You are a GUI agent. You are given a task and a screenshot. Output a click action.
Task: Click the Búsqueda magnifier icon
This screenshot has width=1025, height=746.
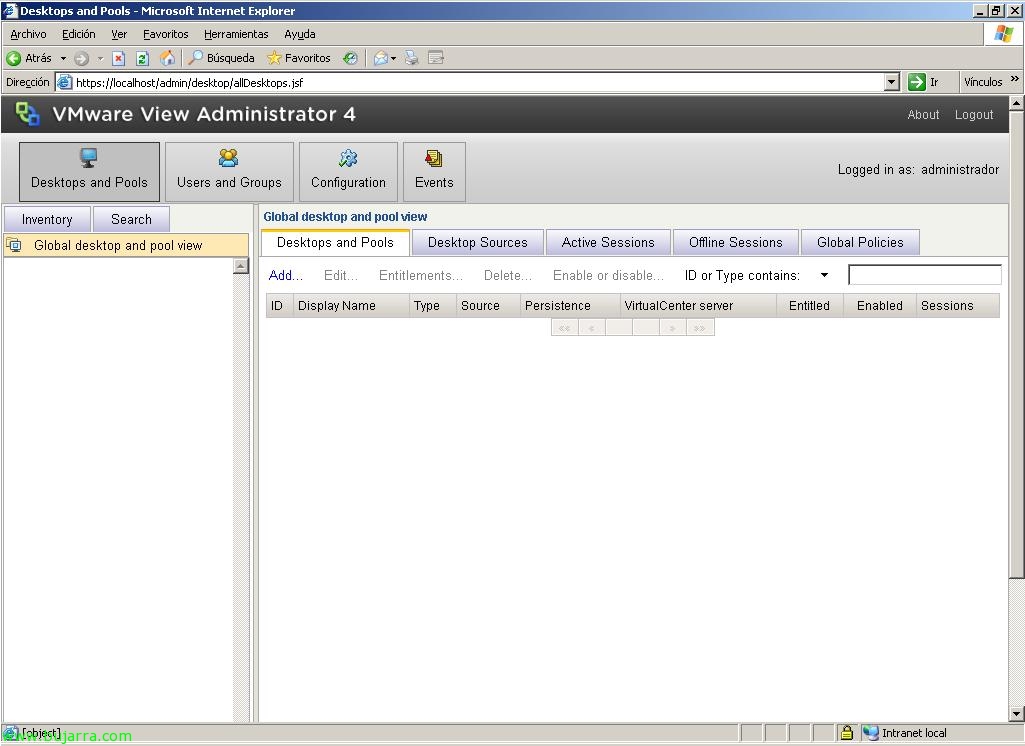pos(195,58)
